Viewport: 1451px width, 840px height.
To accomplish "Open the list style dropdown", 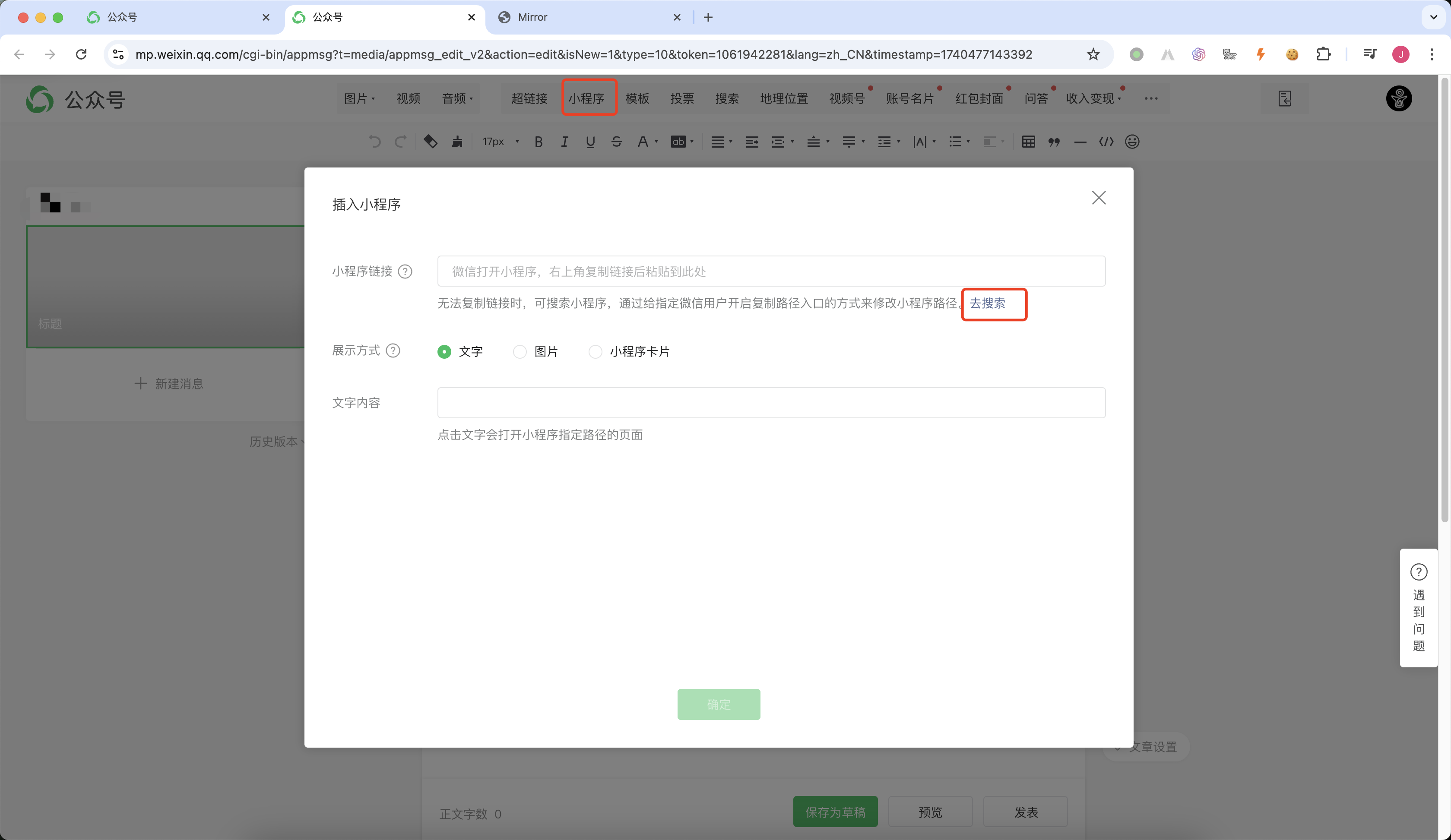I will click(x=959, y=142).
